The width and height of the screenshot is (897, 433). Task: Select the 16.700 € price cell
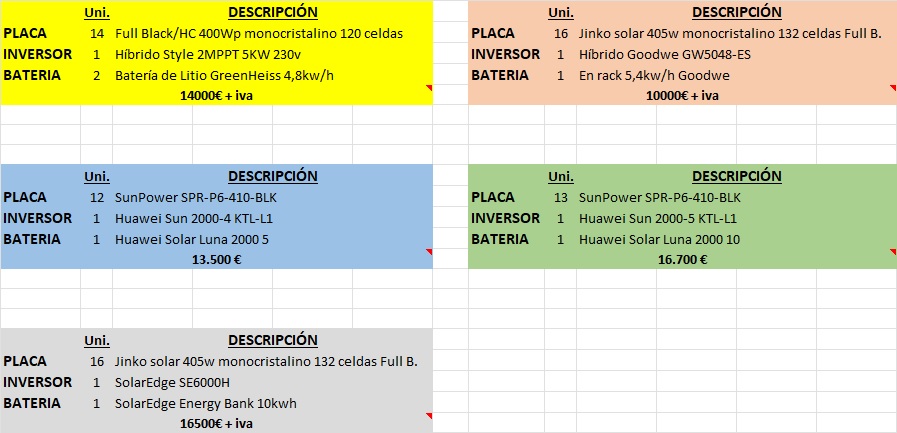[x=682, y=260]
